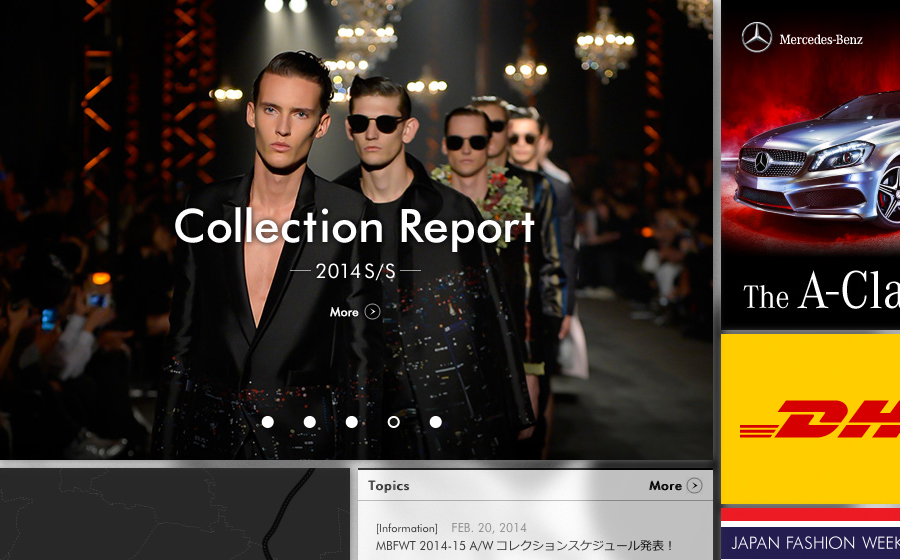Click the 2014 S/S subtitle
Viewport: 900px width, 560px height.
(x=355, y=271)
